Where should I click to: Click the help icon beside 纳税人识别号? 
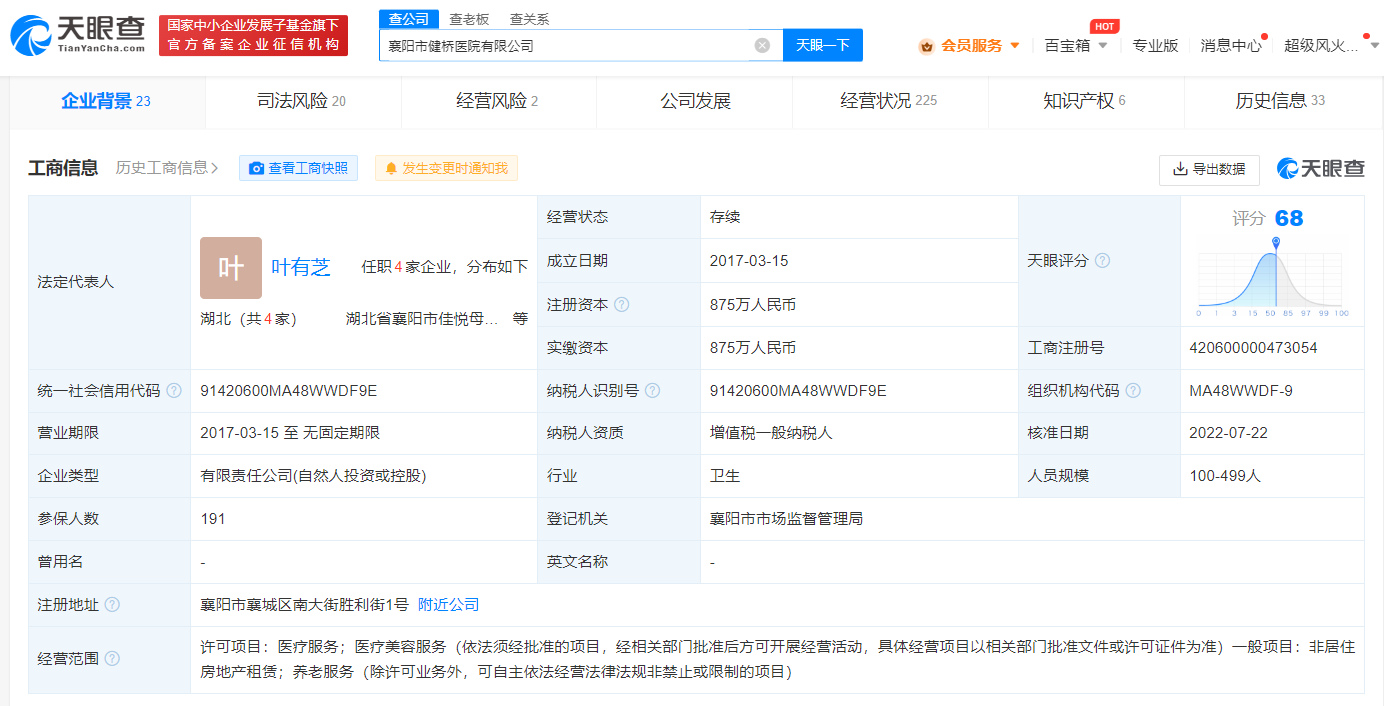653,390
